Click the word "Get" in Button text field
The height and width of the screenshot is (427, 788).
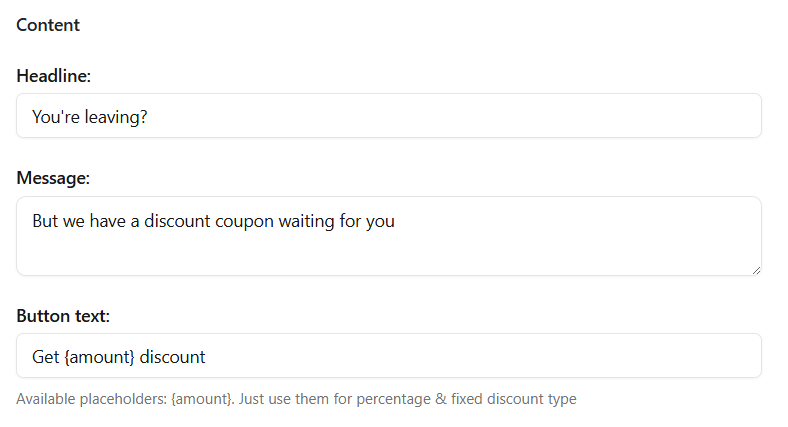pos(45,357)
